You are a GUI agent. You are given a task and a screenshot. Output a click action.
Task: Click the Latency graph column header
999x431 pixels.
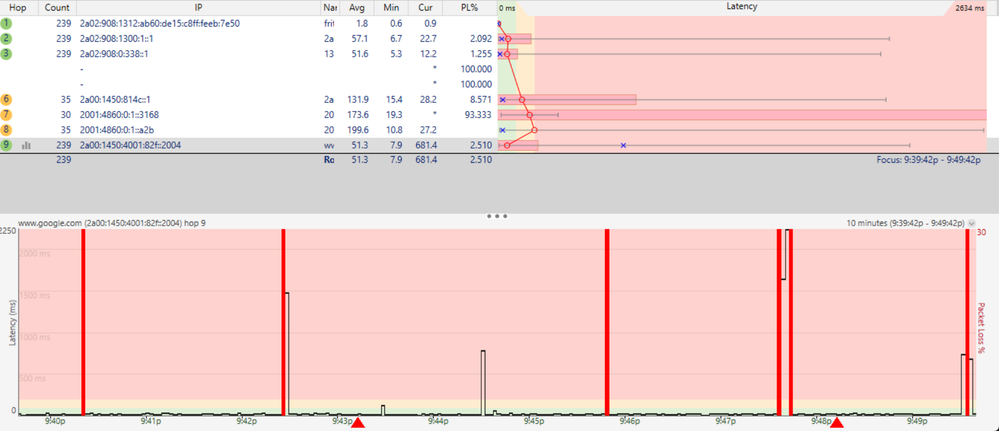tap(742, 6)
